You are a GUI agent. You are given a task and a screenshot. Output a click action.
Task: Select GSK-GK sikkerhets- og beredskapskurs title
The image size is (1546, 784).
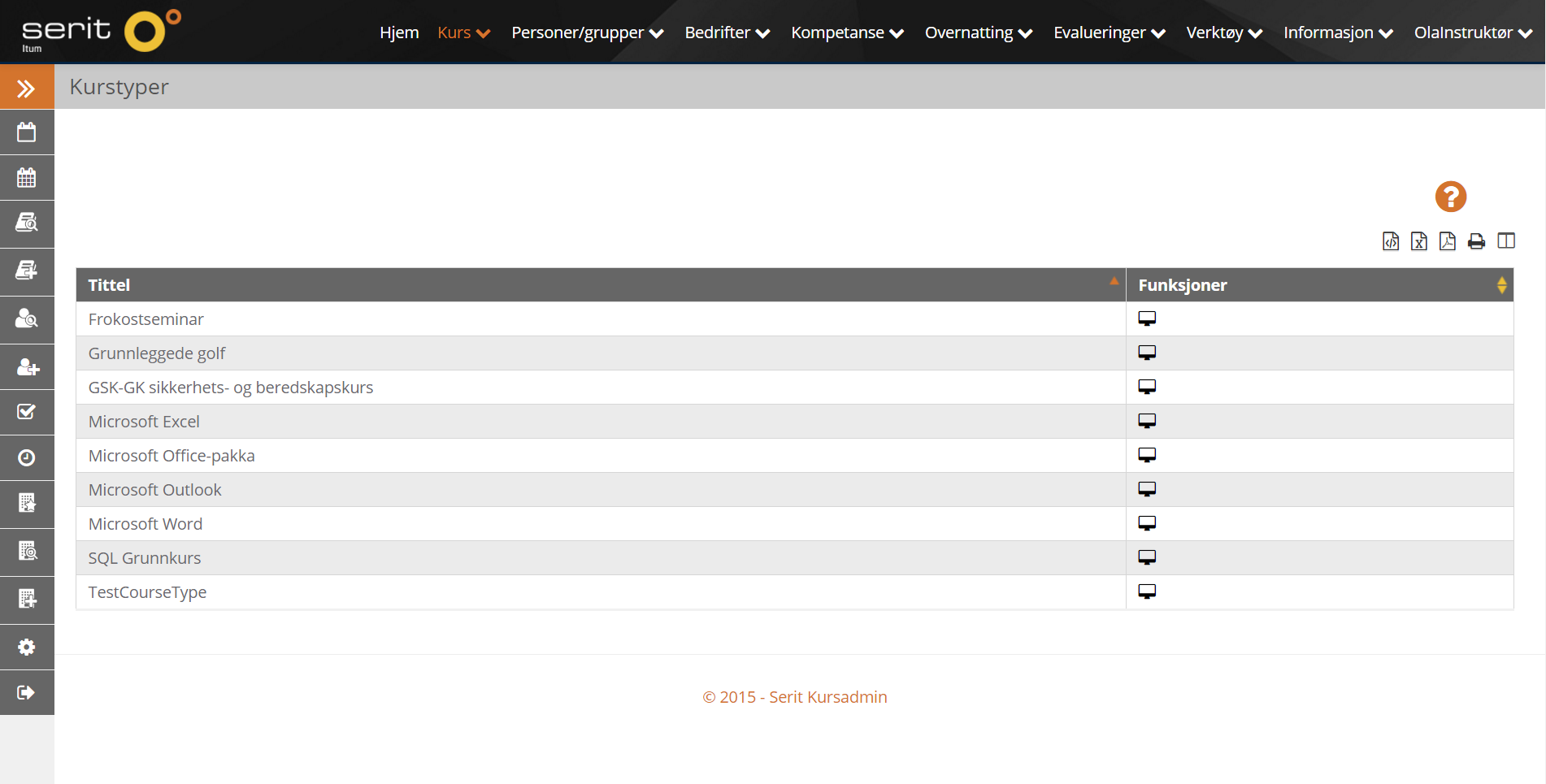(x=231, y=388)
